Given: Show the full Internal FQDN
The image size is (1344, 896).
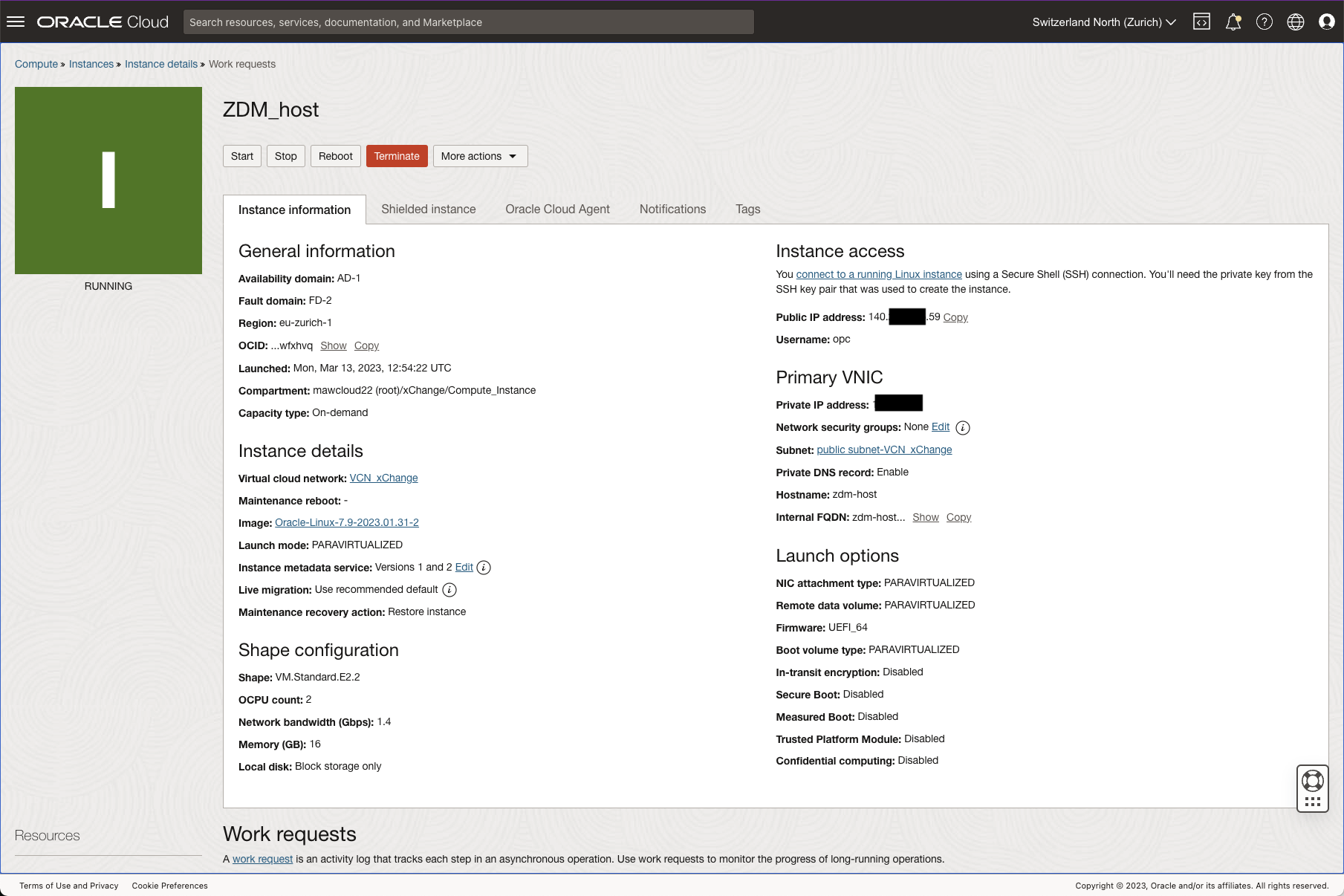Looking at the screenshot, I should pos(925,517).
